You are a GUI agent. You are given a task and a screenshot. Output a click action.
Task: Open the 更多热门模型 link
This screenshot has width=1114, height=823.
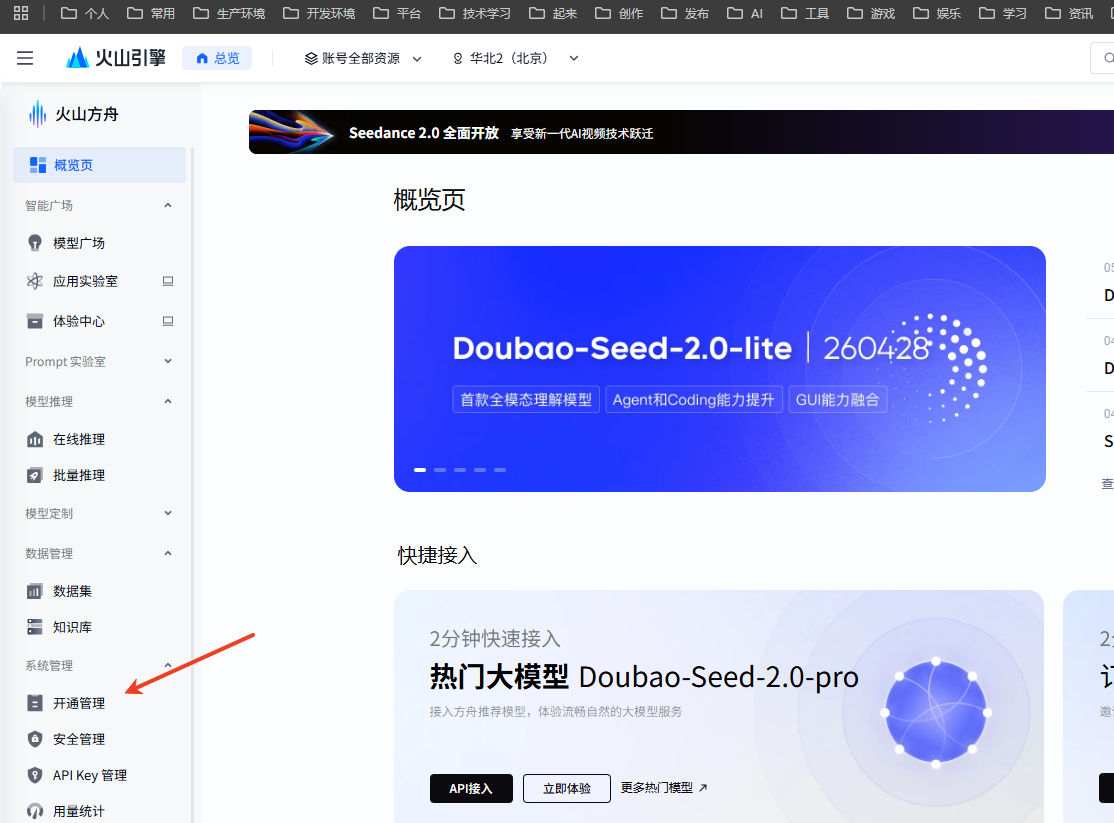point(664,787)
